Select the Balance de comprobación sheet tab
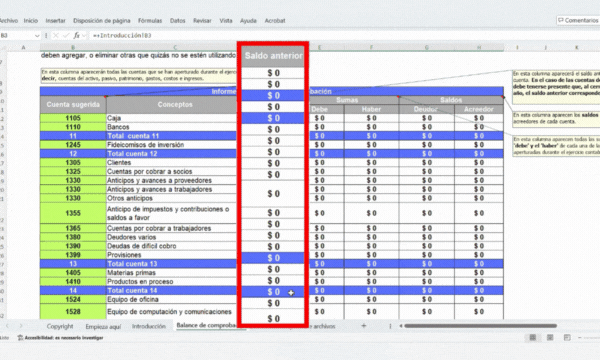The width and height of the screenshot is (600, 360). point(206,326)
